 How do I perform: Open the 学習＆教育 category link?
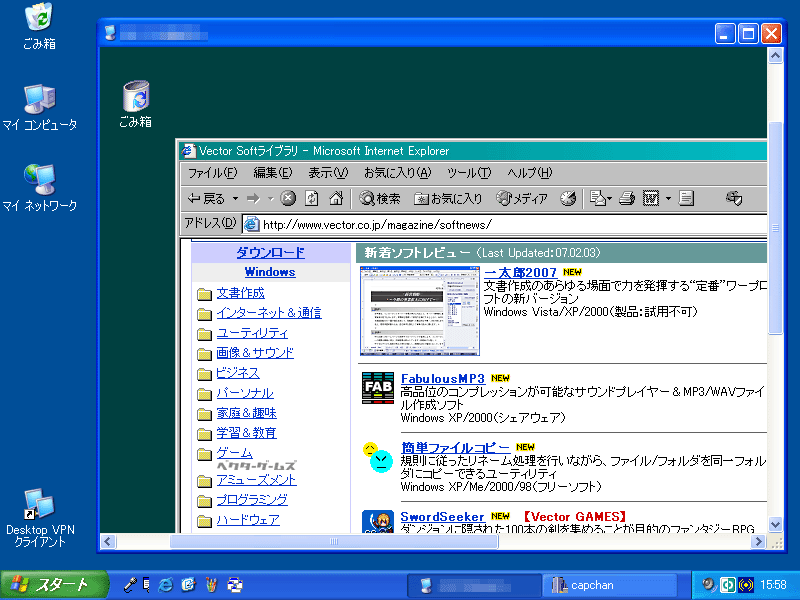click(x=246, y=433)
